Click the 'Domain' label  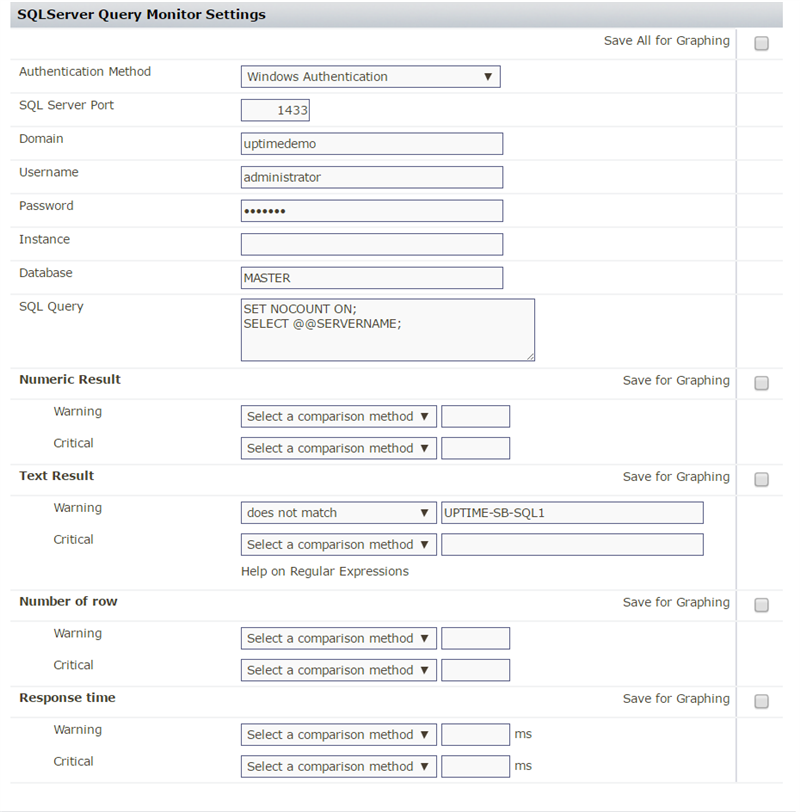pyautogui.click(x=41, y=139)
